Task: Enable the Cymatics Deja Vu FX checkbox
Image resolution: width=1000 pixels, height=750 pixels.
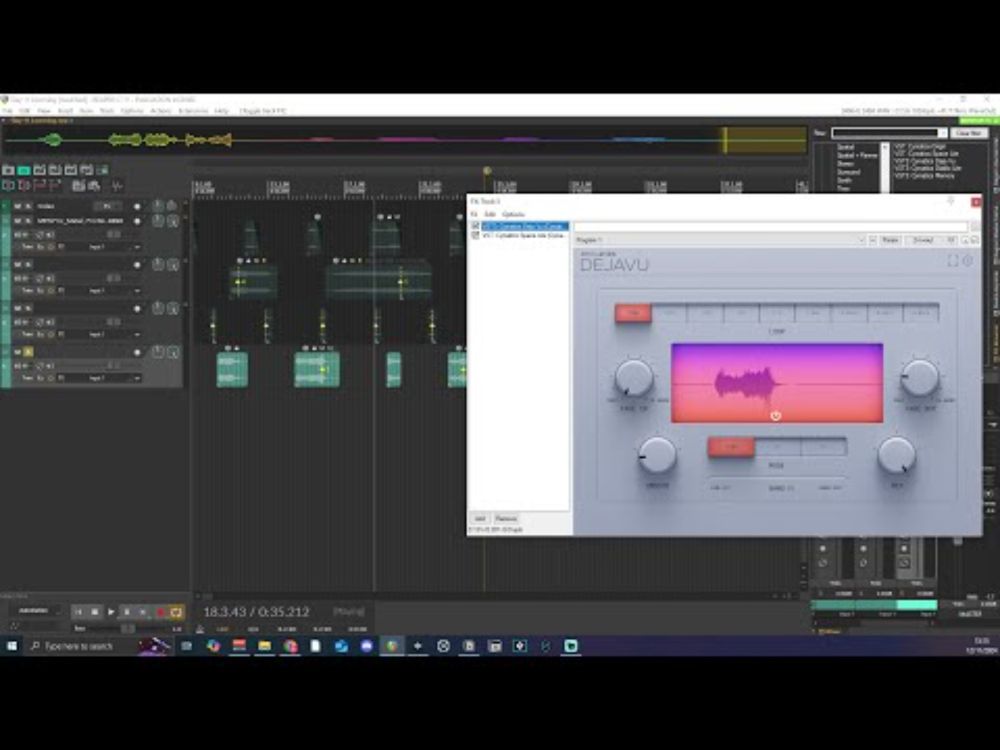Action: pyautogui.click(x=475, y=226)
